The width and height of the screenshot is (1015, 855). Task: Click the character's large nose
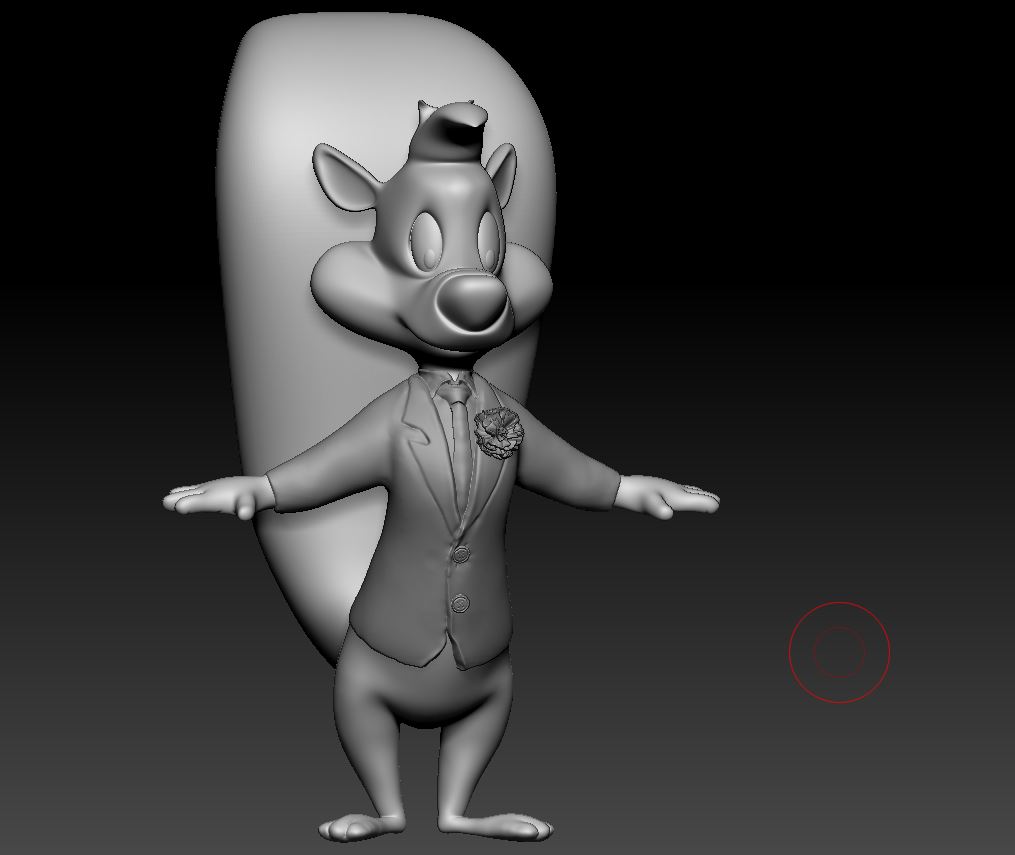471,301
